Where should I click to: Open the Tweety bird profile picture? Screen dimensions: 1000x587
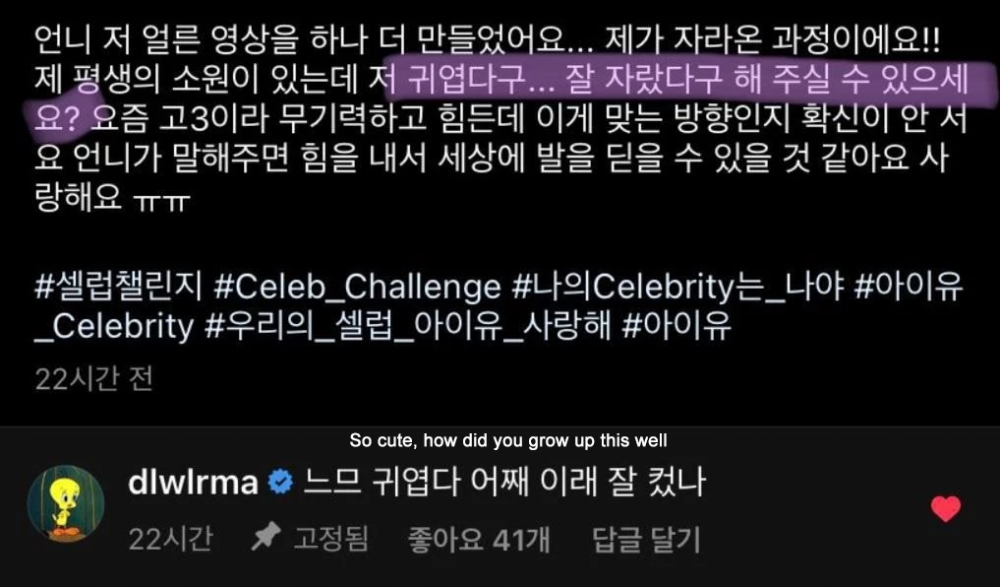(x=65, y=503)
